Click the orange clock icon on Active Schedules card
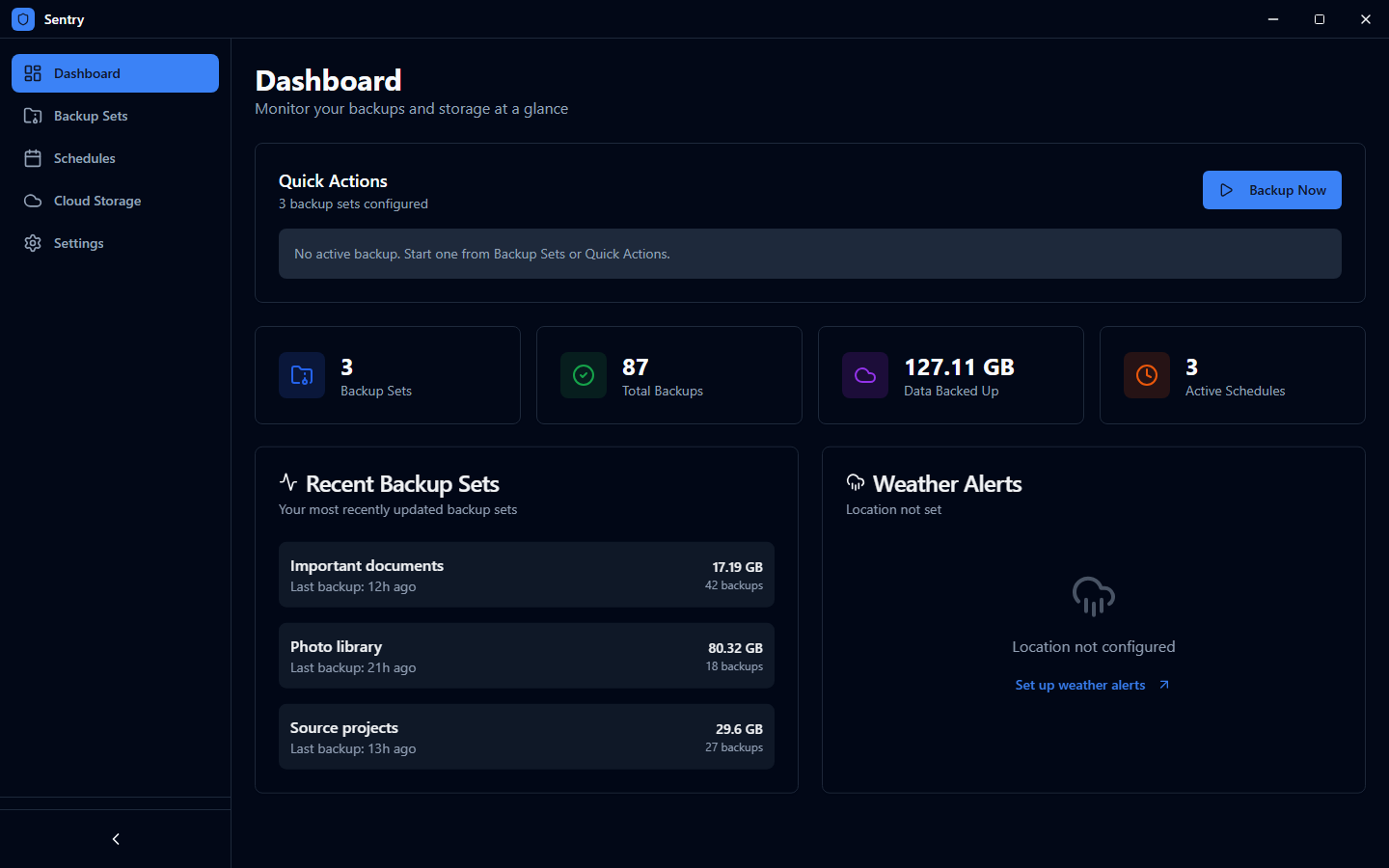The height and width of the screenshot is (868, 1389). pos(1147,375)
